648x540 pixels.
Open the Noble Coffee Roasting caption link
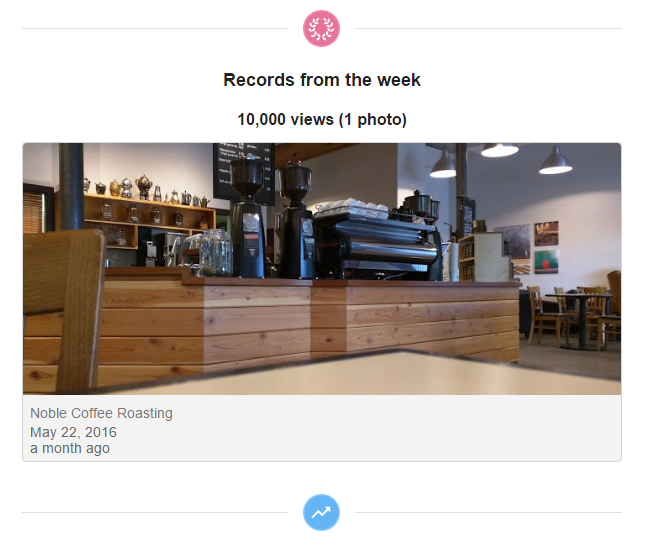(x=101, y=413)
